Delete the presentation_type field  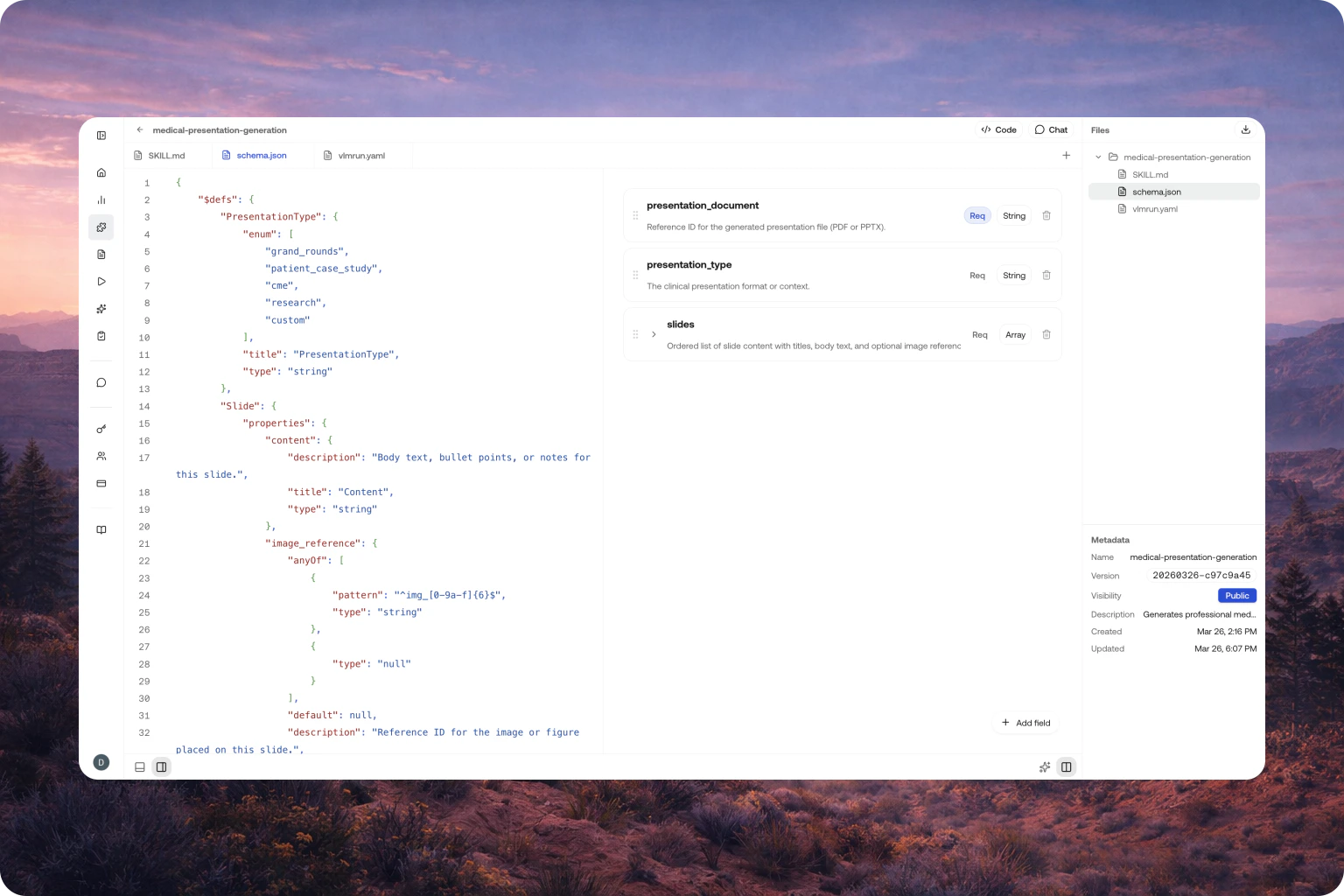[x=1046, y=275]
